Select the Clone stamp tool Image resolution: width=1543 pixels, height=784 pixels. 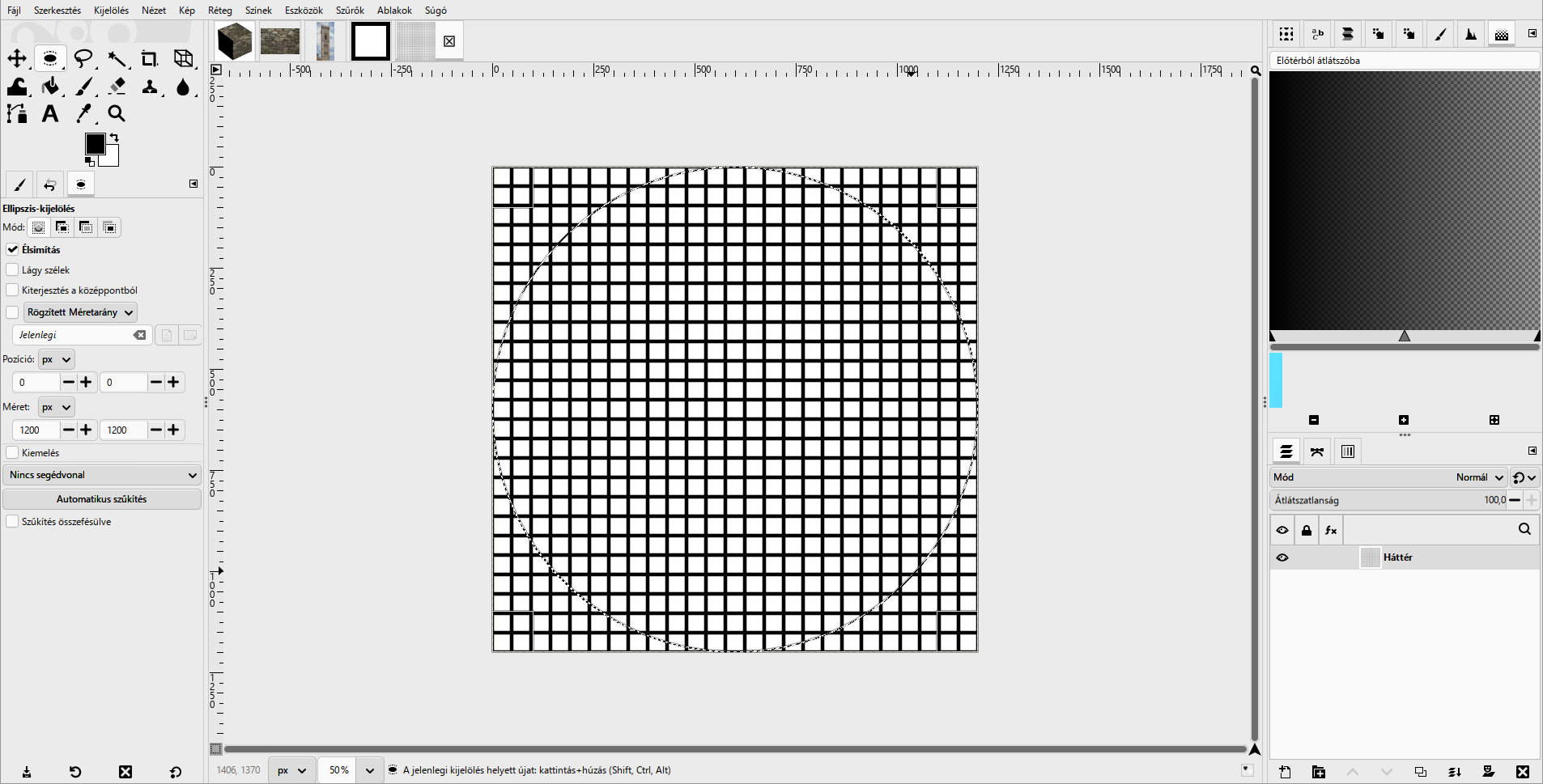150,87
